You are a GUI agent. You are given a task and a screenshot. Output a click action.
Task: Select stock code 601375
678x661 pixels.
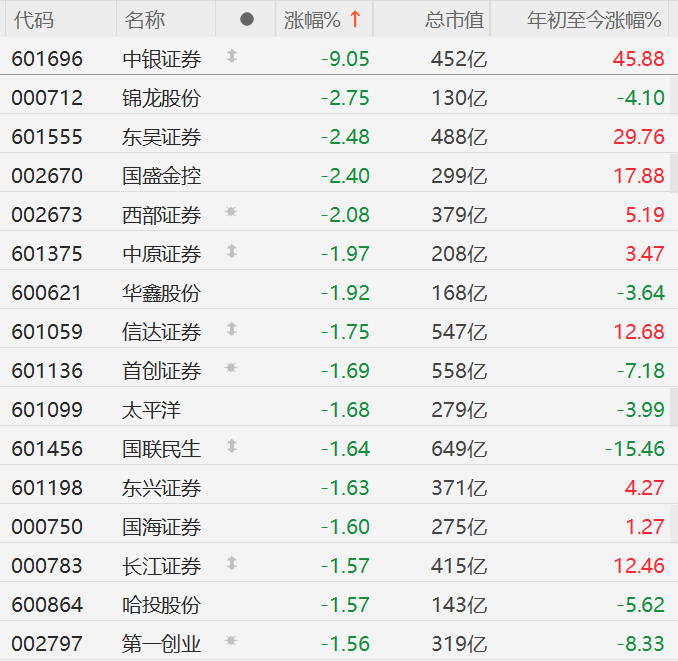47,254
